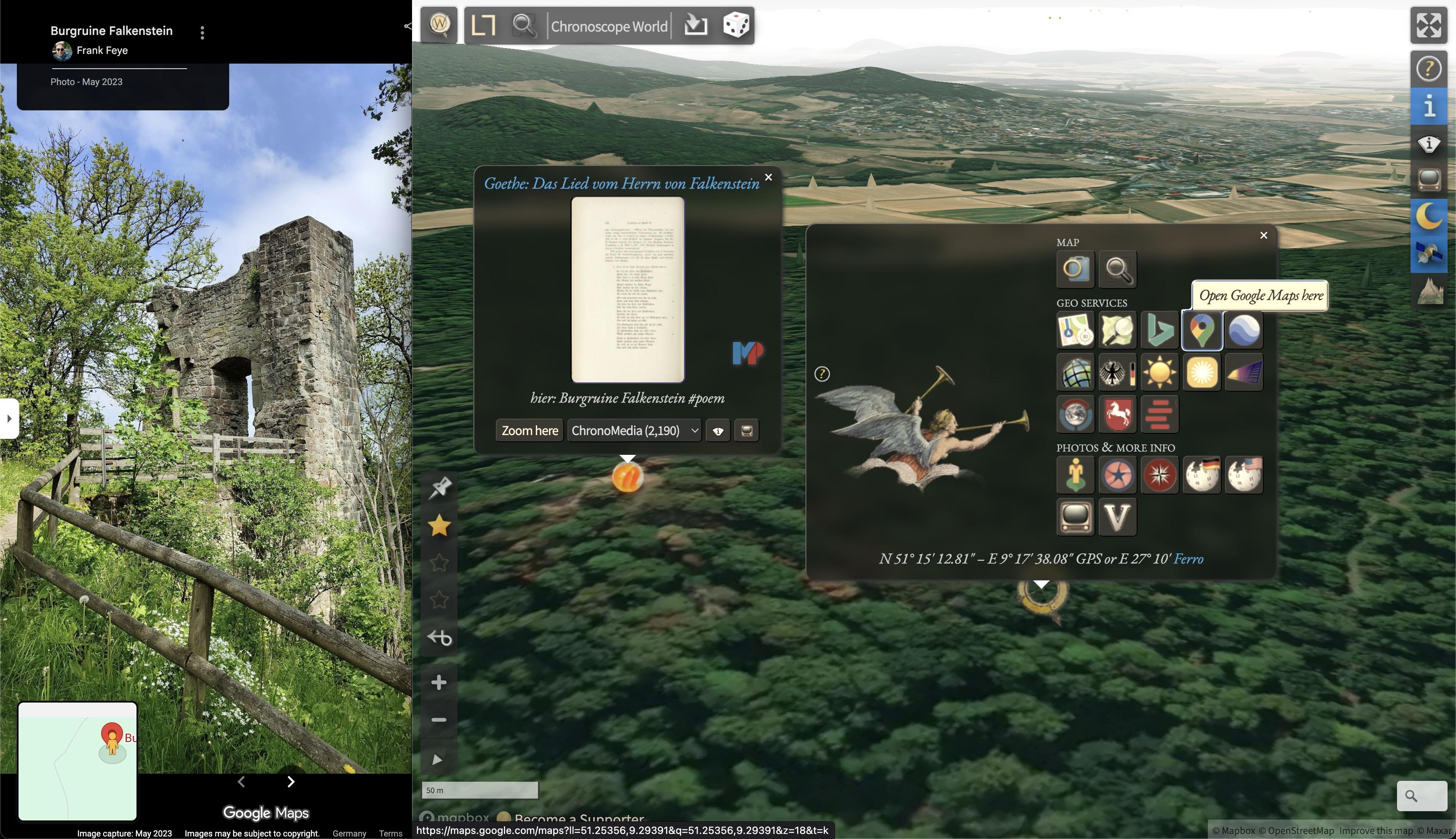This screenshot has height=839, width=1456.
Task: Toggle the filled gold favorite star
Action: click(439, 526)
